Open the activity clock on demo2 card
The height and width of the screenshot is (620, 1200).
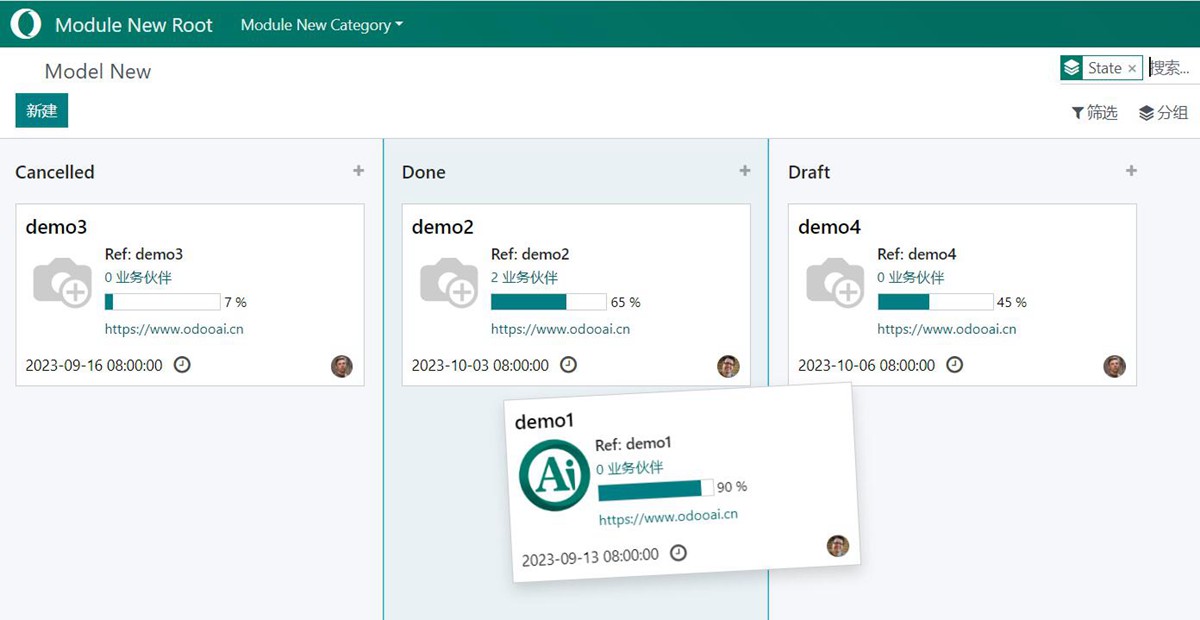coord(568,365)
